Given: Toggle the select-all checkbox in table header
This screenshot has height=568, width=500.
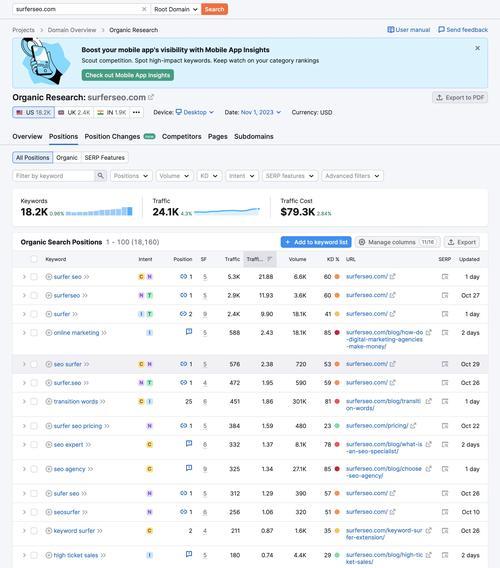Looking at the screenshot, I should point(34,259).
